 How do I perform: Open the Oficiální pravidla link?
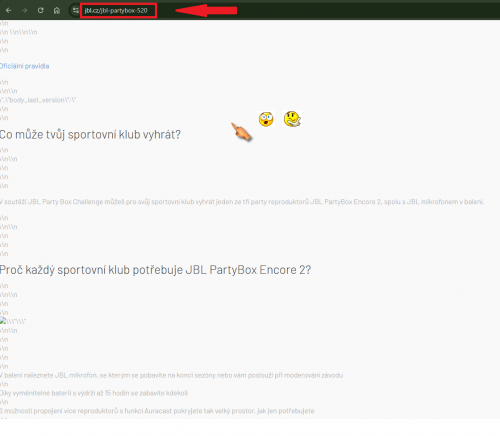(x=24, y=66)
